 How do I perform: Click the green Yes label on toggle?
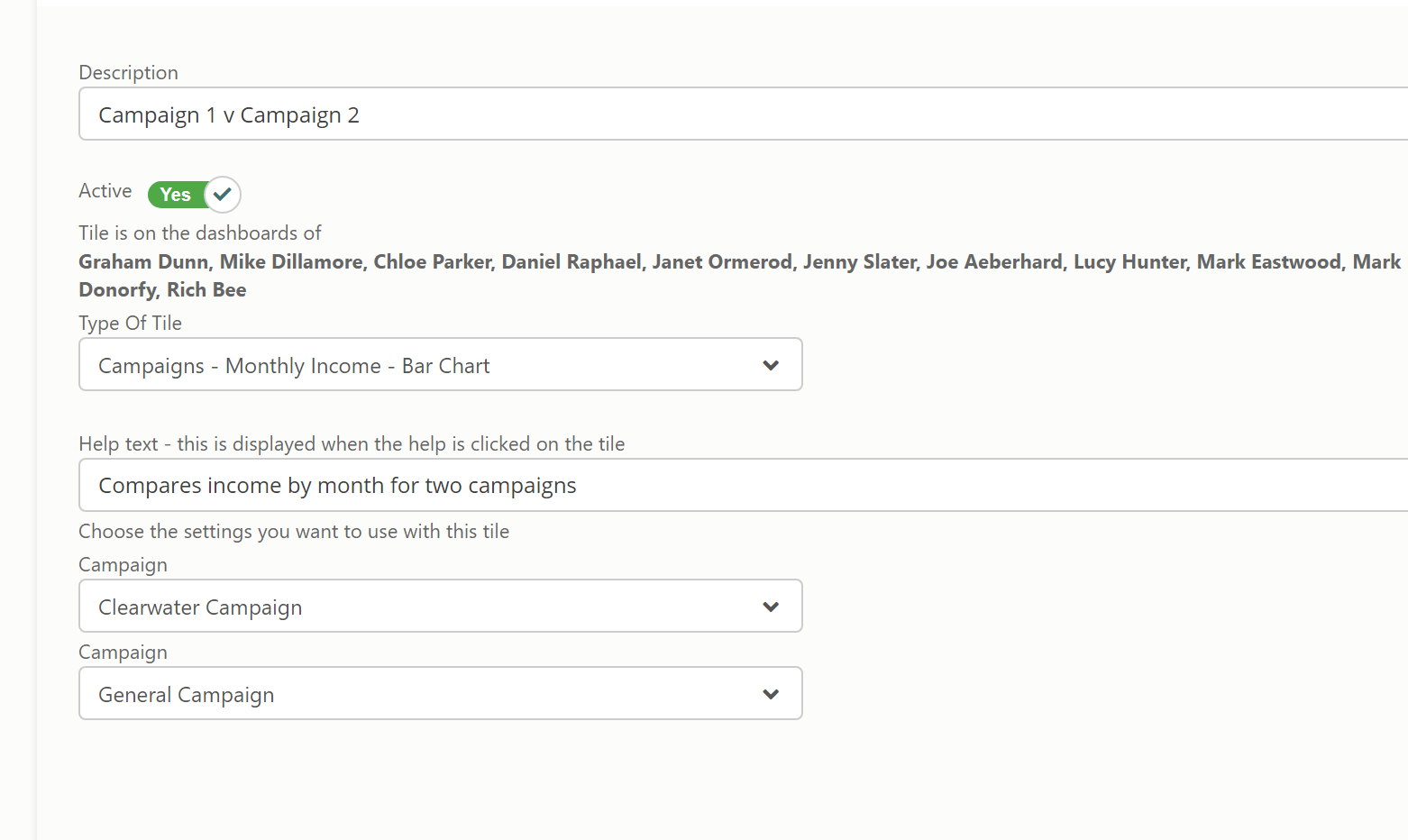coord(175,195)
